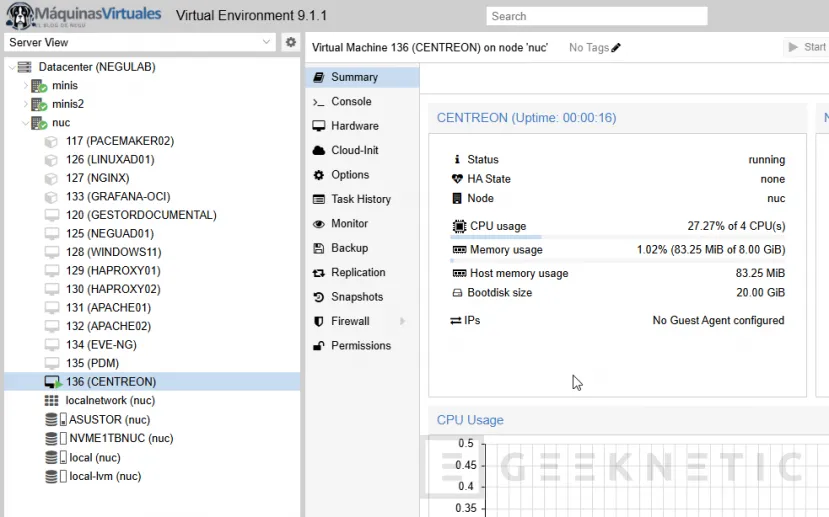Image resolution: width=829 pixels, height=517 pixels.
Task: Open the tree settings gear icon
Action: tap(291, 42)
